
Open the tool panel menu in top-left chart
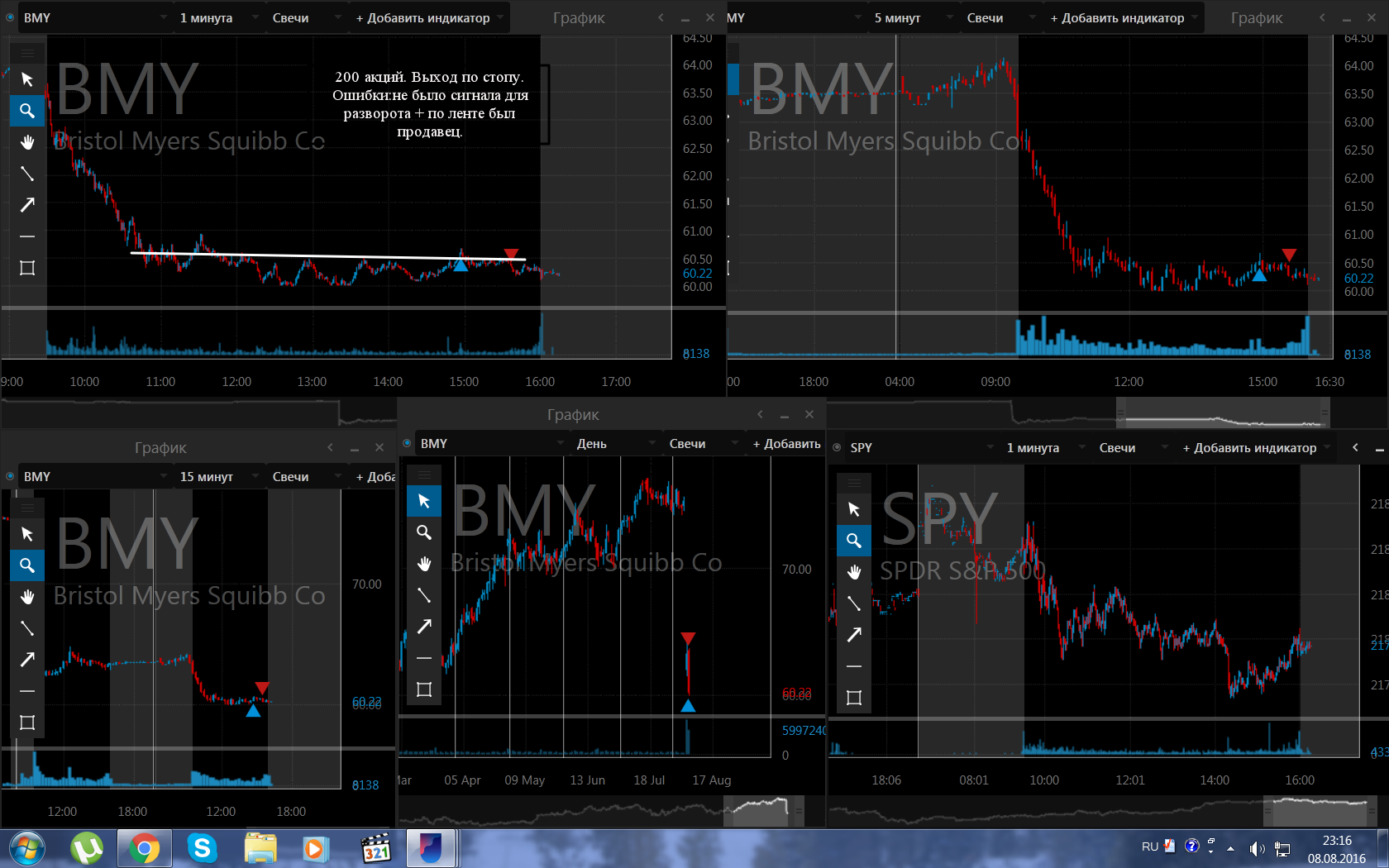(x=27, y=54)
